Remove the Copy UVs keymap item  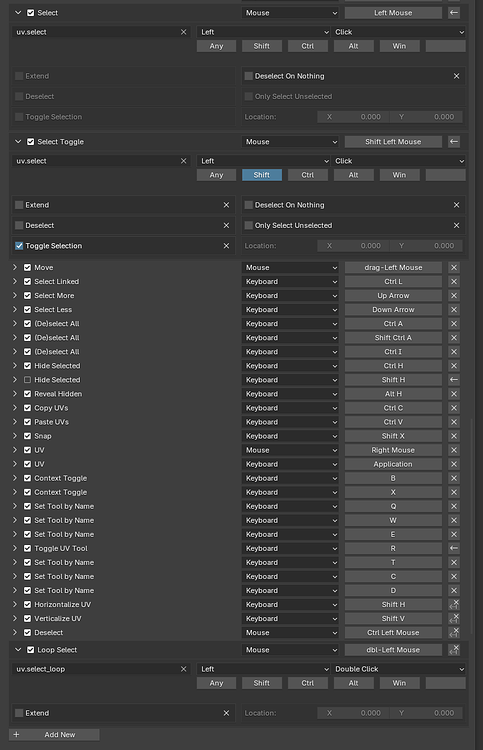tap(454, 408)
